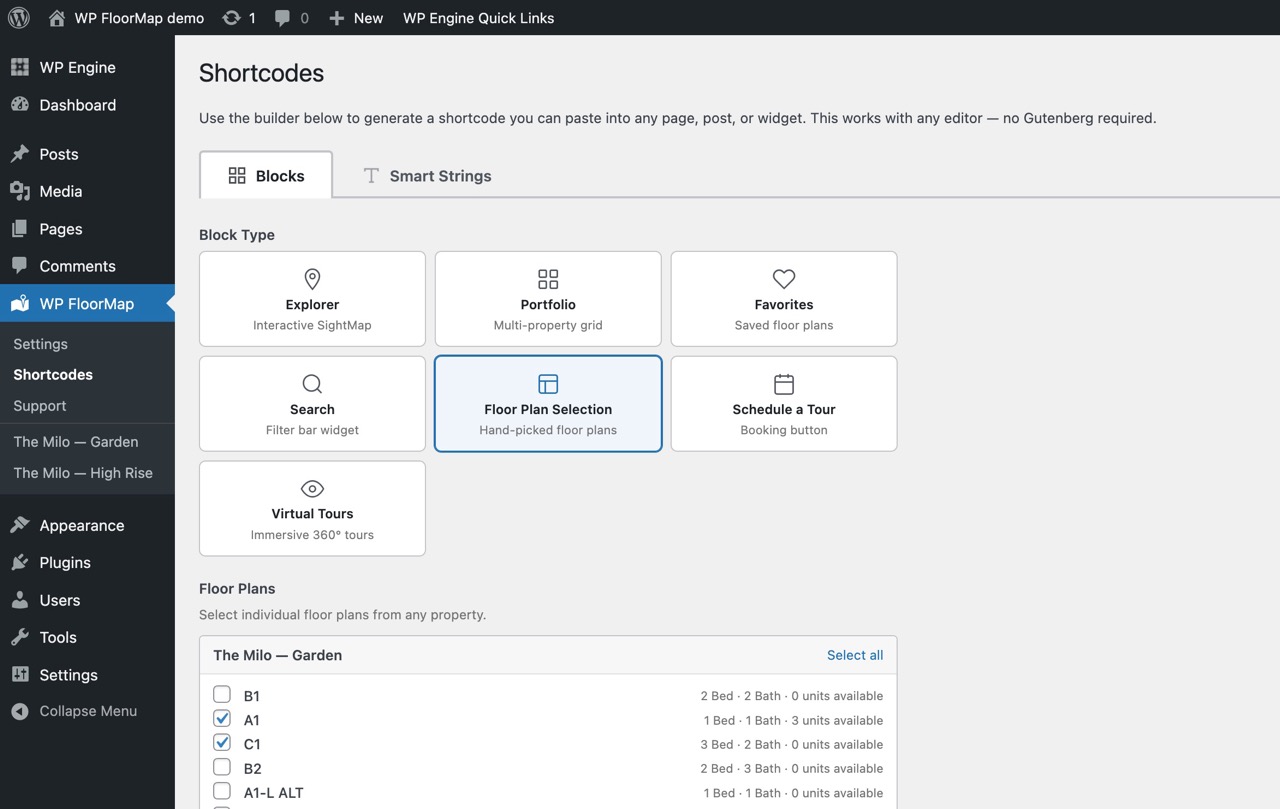Click the Select all link for The Milo — Garden
This screenshot has width=1280, height=809.
[855, 654]
